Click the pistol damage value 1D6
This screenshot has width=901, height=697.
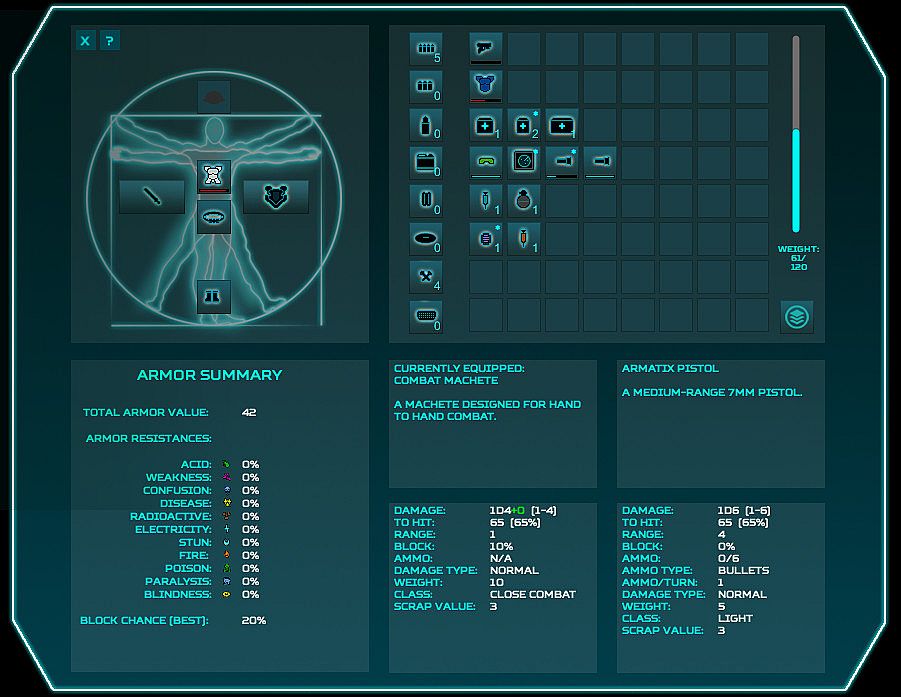pos(729,510)
